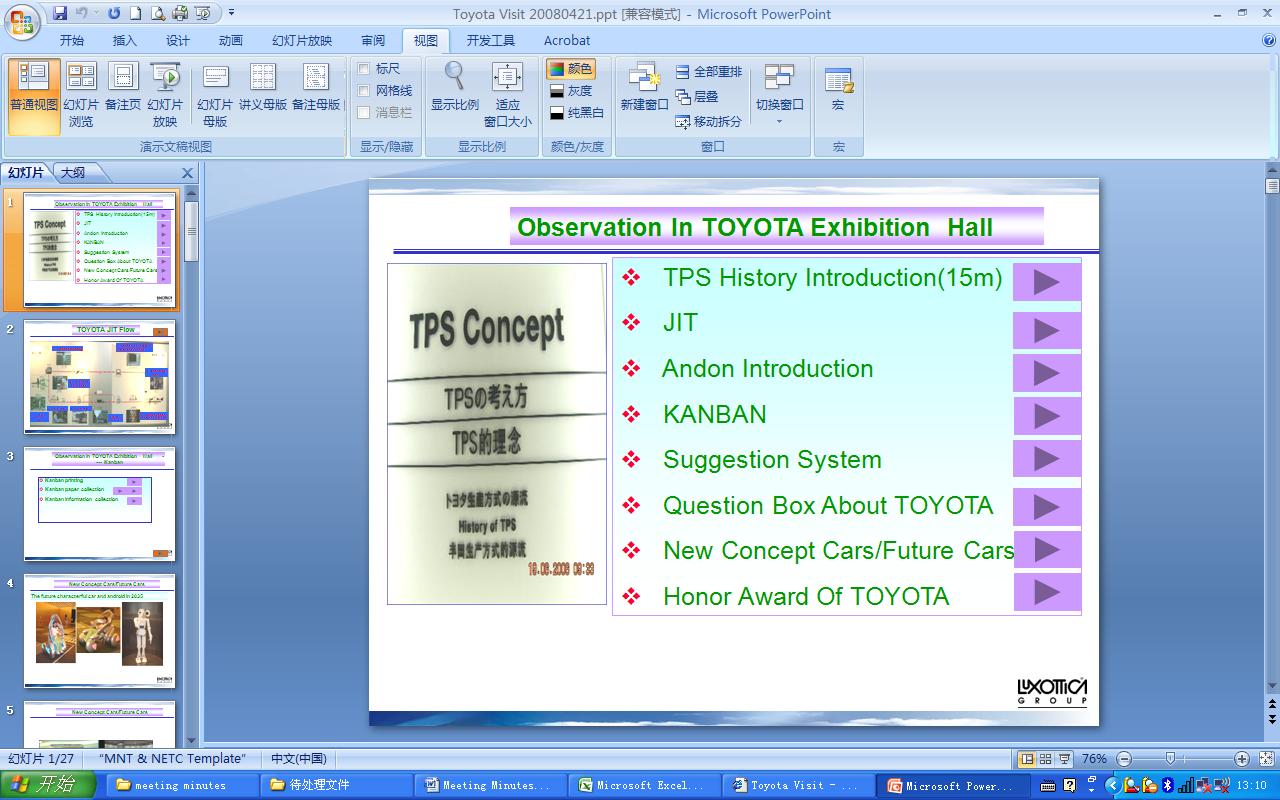Open the Acrobat tab

567,41
